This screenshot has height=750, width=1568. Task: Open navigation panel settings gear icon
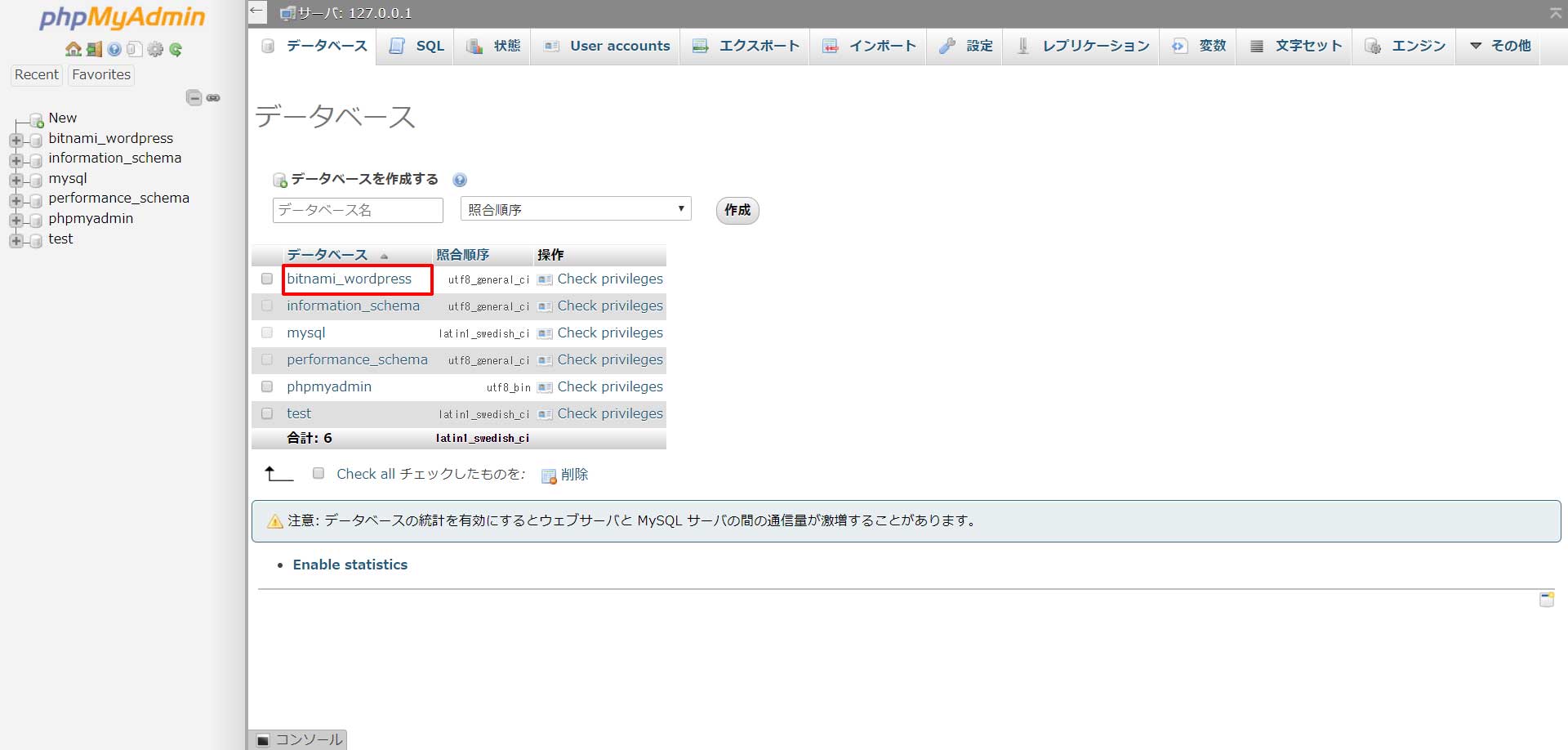(155, 49)
